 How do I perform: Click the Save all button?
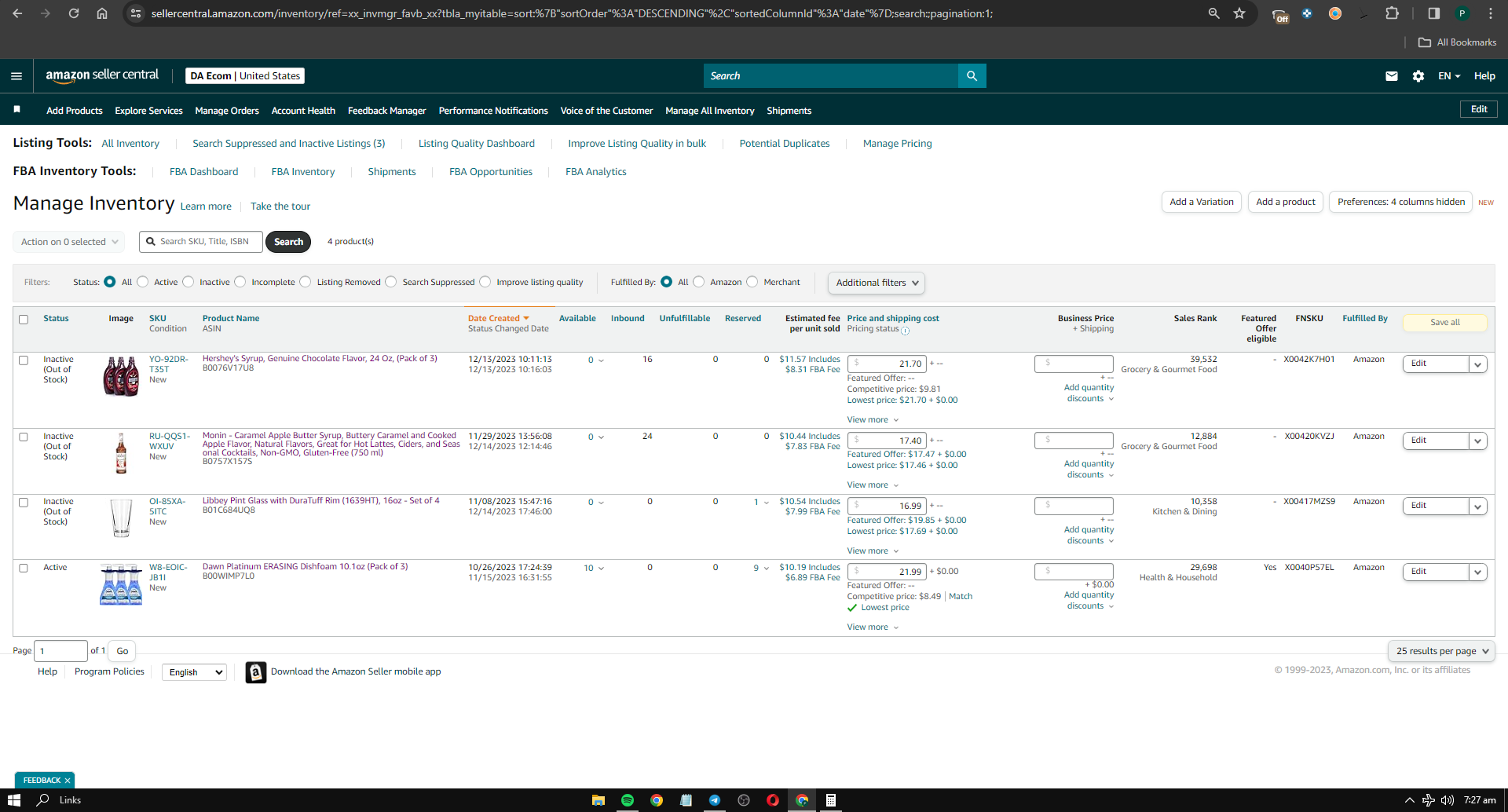1444,323
